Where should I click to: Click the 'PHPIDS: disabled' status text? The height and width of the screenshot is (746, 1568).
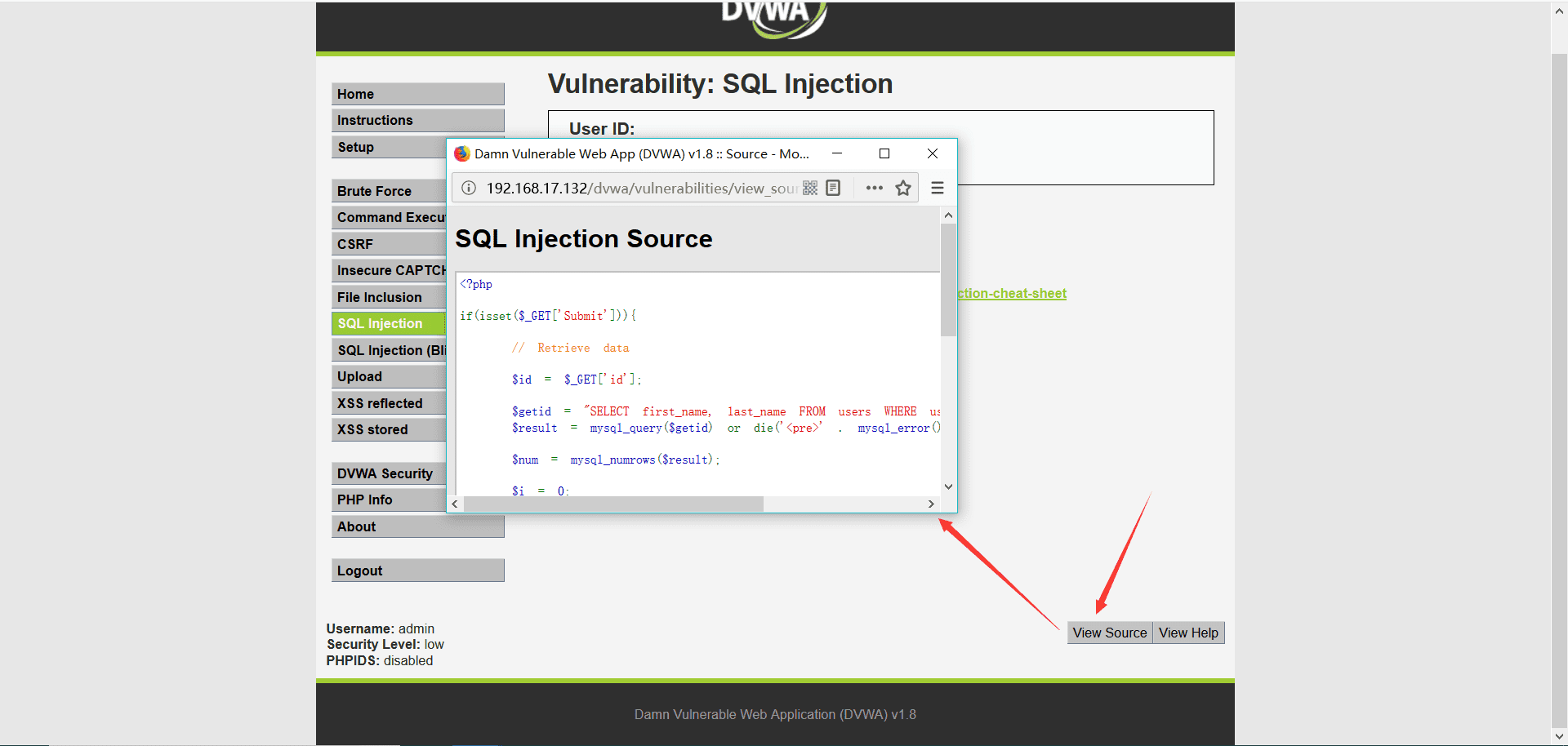(380, 660)
